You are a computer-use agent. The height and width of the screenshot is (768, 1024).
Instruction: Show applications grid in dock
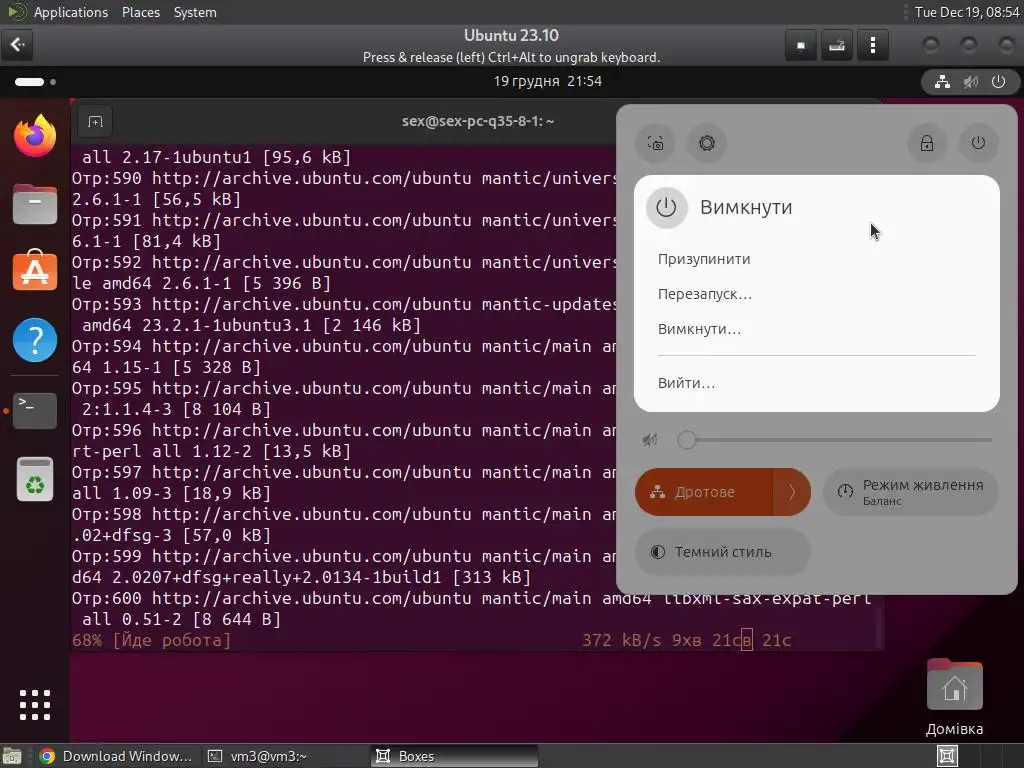35,705
